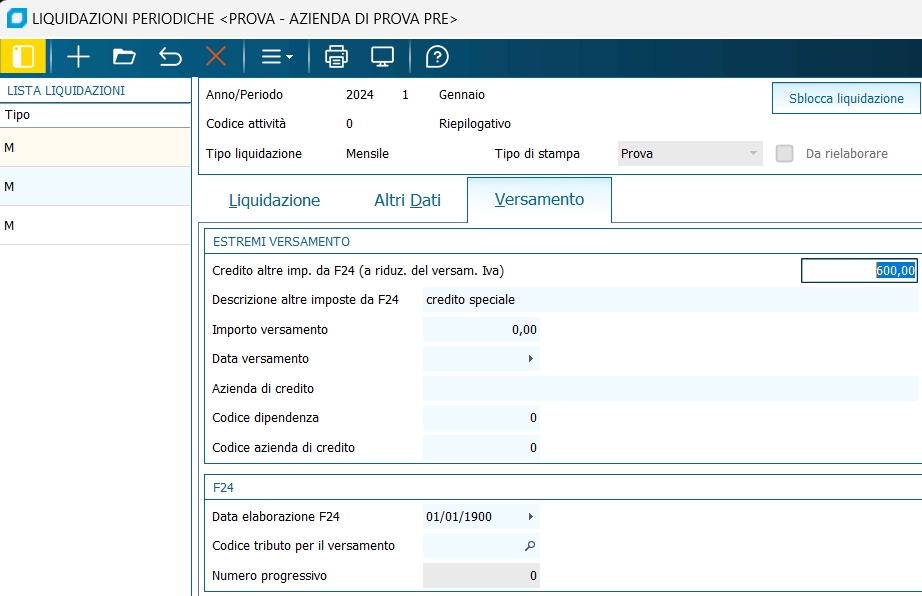Click the printer icon

pyautogui.click(x=337, y=57)
